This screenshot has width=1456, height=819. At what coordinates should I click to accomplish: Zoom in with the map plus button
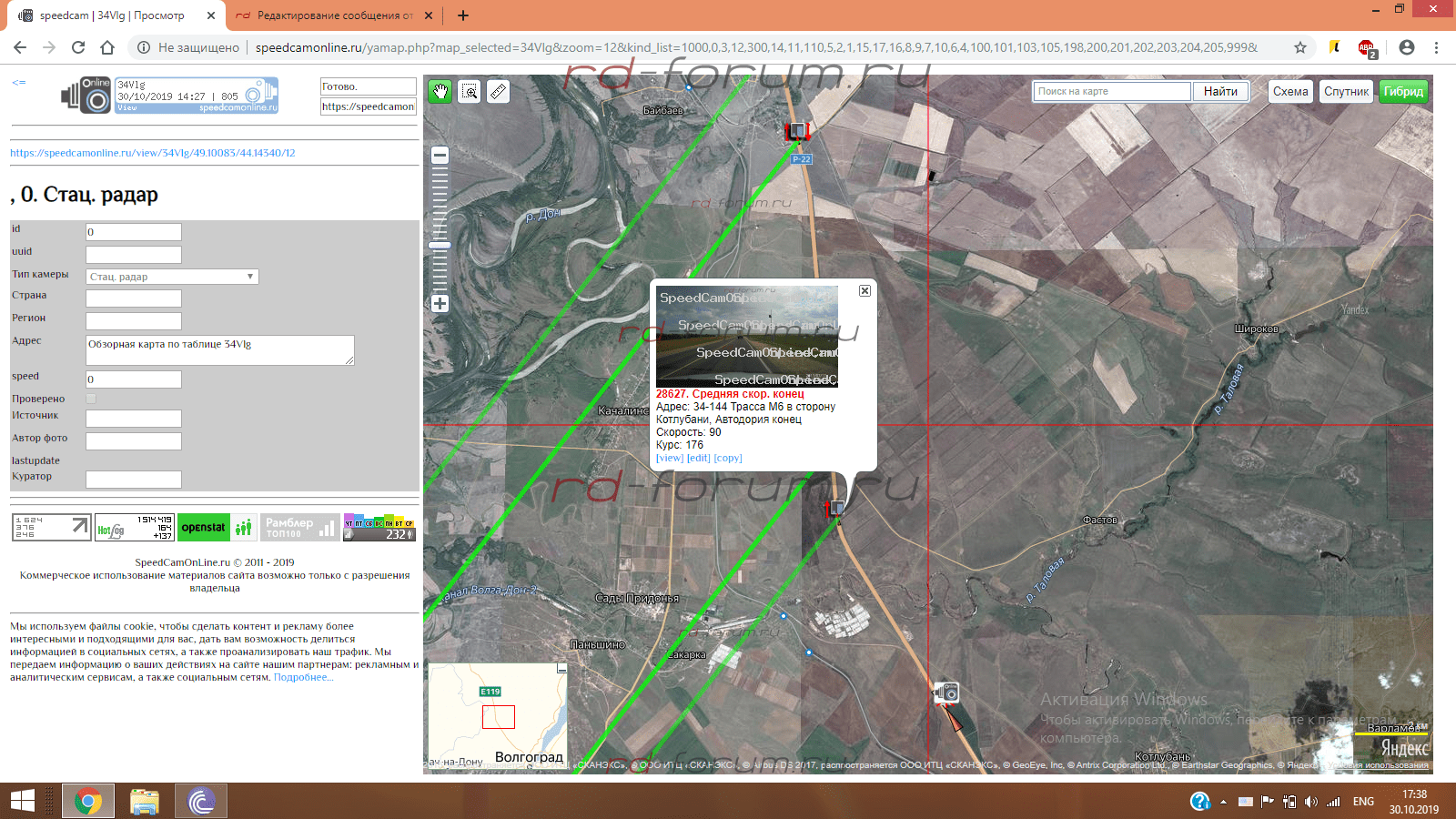[x=440, y=304]
